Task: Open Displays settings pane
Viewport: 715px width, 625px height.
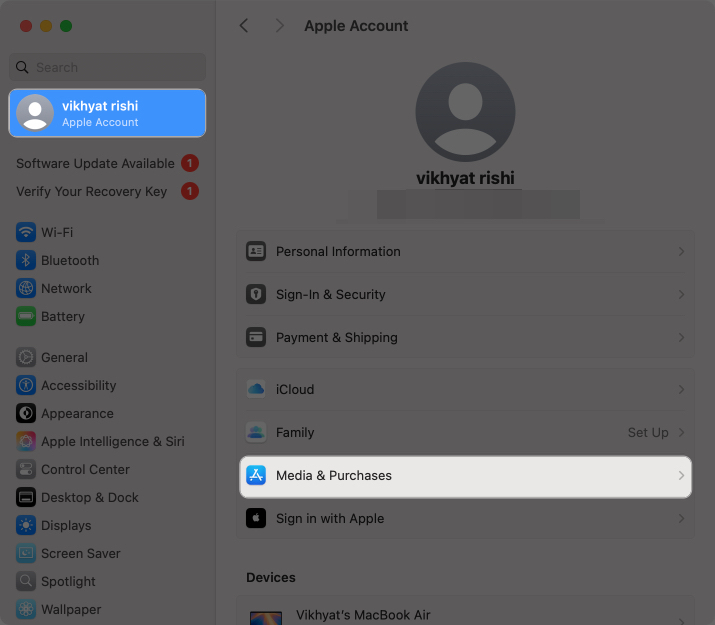Action: [107, 526]
